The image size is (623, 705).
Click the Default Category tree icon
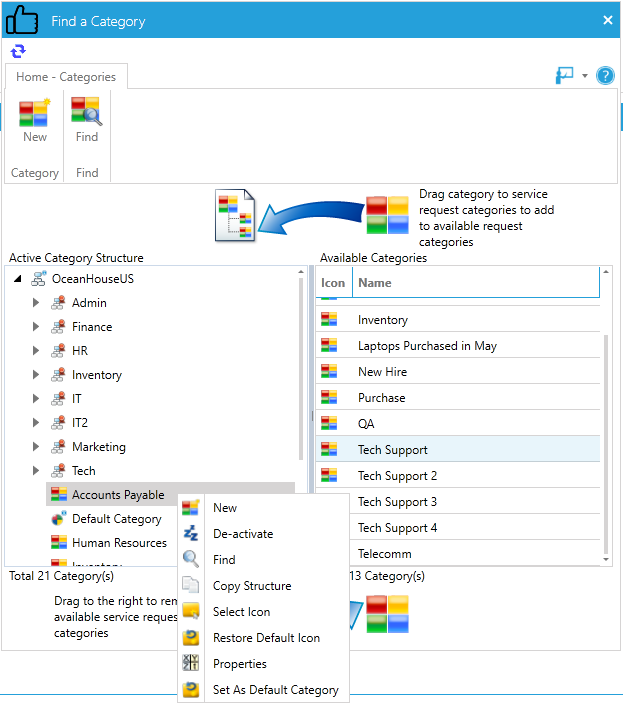pos(59,519)
